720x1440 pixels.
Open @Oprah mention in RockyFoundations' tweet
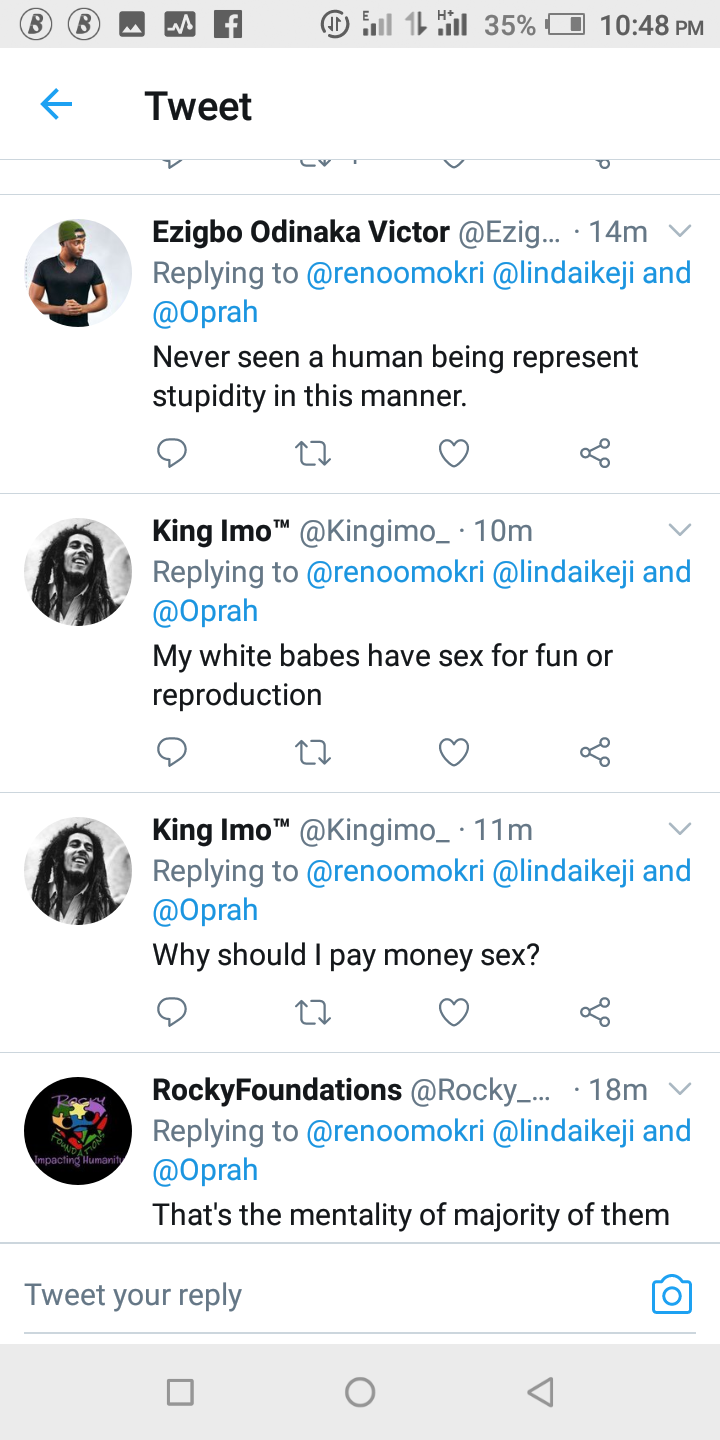tap(205, 1170)
